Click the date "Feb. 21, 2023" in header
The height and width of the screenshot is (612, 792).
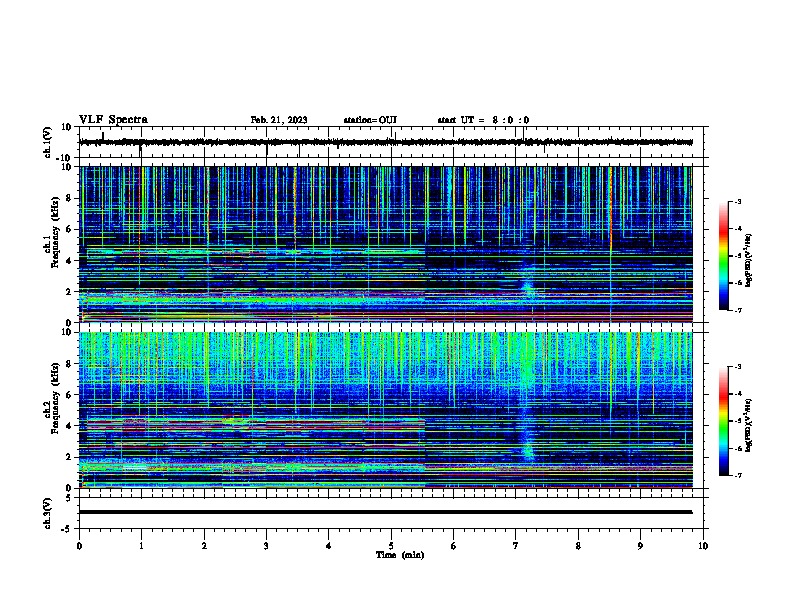tap(279, 120)
